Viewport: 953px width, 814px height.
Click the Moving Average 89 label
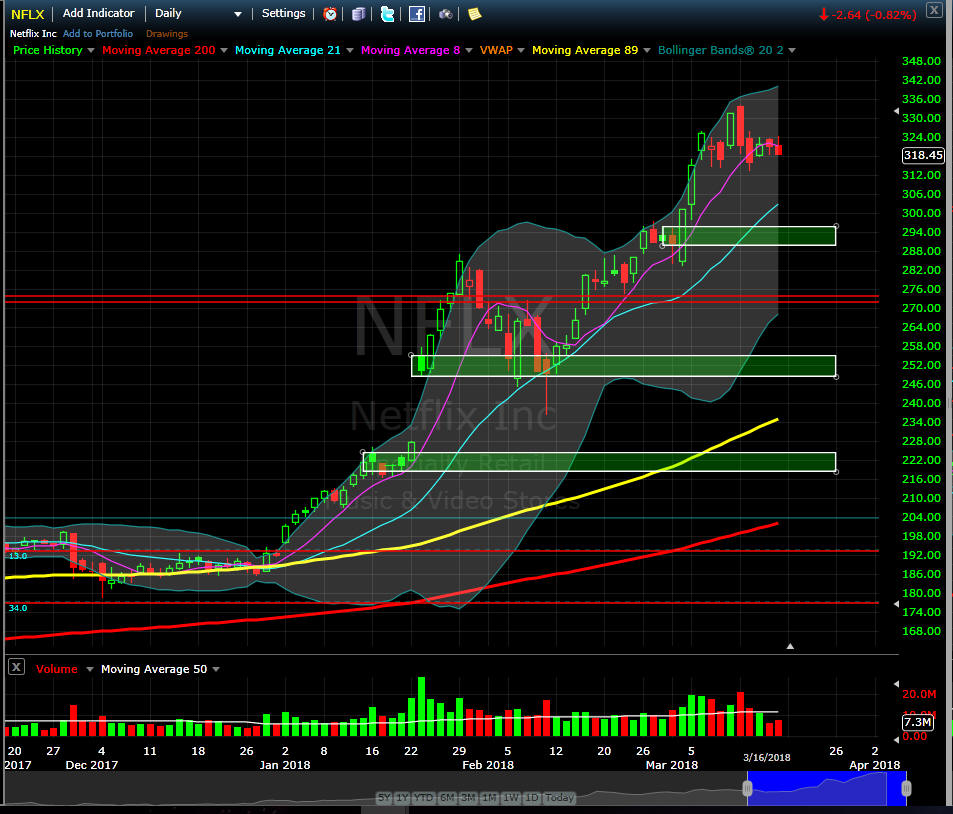pos(585,50)
